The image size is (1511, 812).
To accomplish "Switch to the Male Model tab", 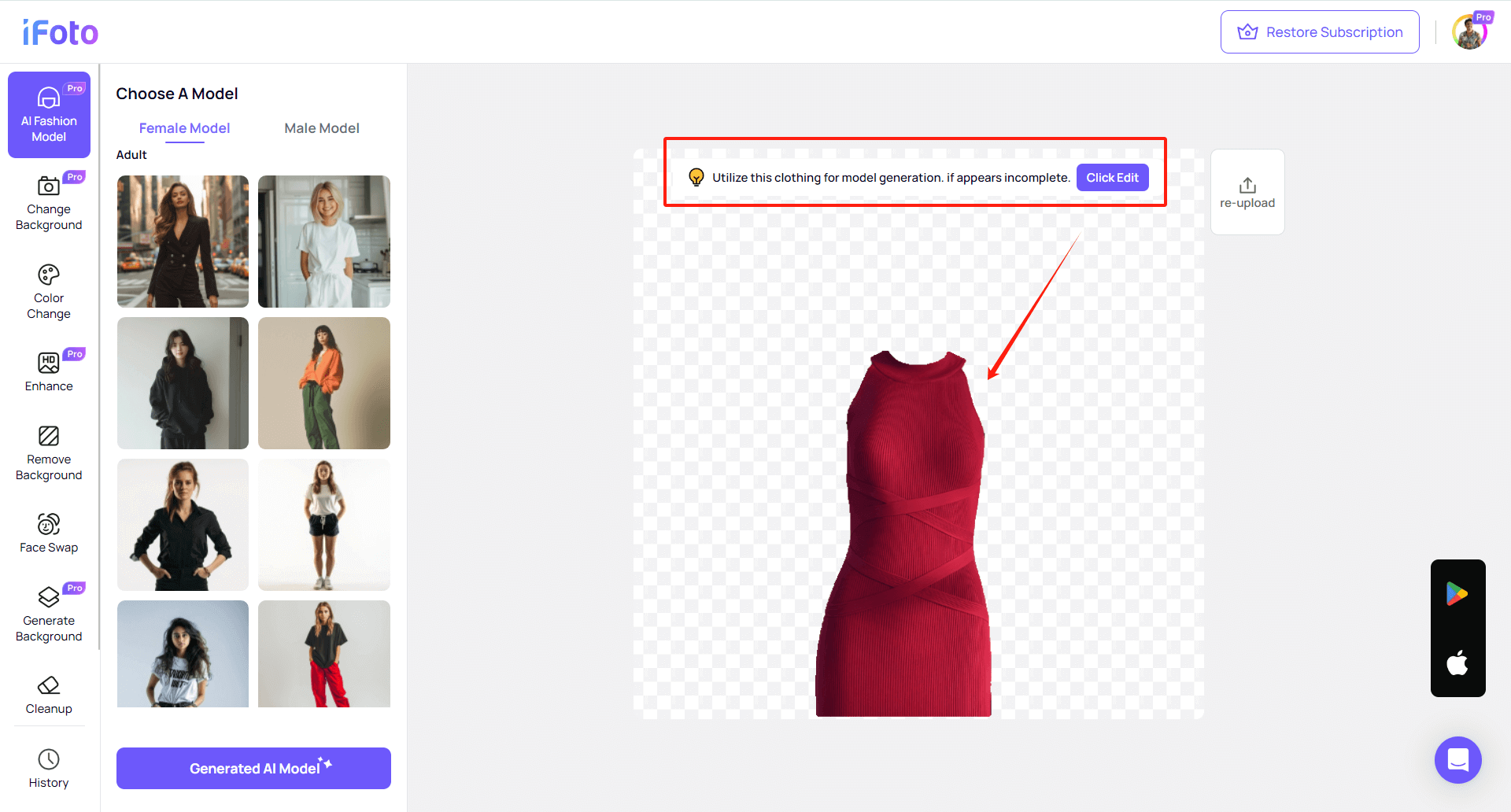I will pos(322,127).
